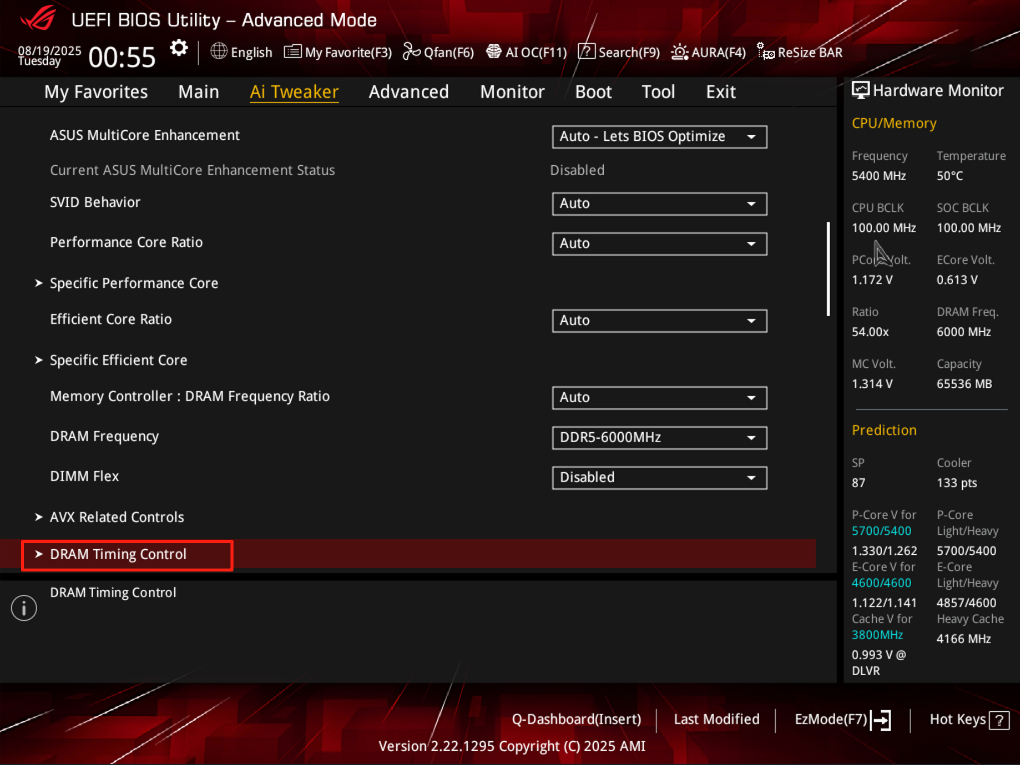Click the ROG logo icon
The width and height of the screenshot is (1020, 765).
pos(38,18)
